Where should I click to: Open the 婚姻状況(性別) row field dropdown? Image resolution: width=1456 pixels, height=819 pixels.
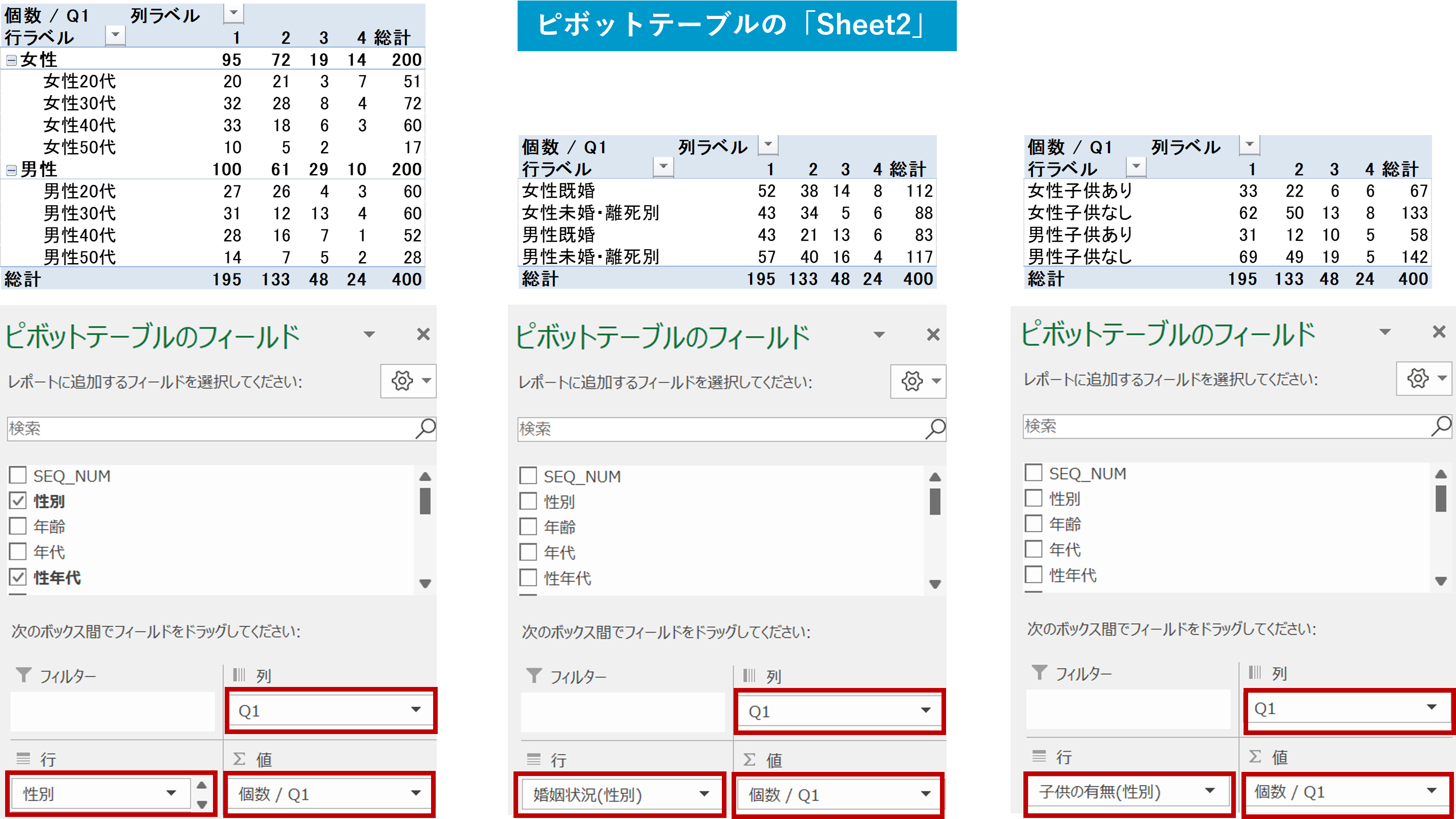tap(704, 794)
